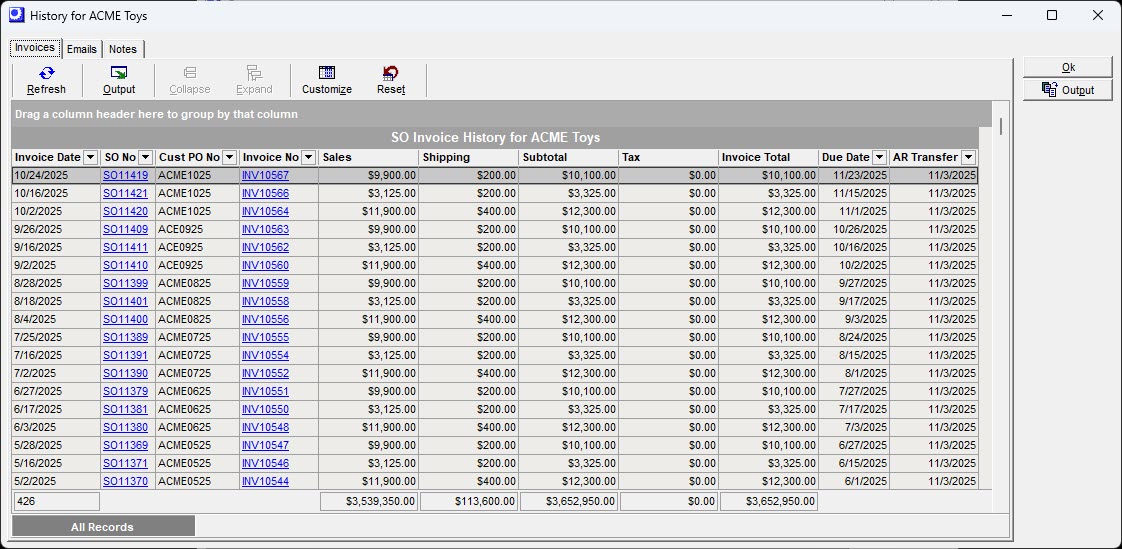This screenshot has height=549, width=1122.
Task: Open the Invoice No filter dropdown
Action: click(308, 157)
